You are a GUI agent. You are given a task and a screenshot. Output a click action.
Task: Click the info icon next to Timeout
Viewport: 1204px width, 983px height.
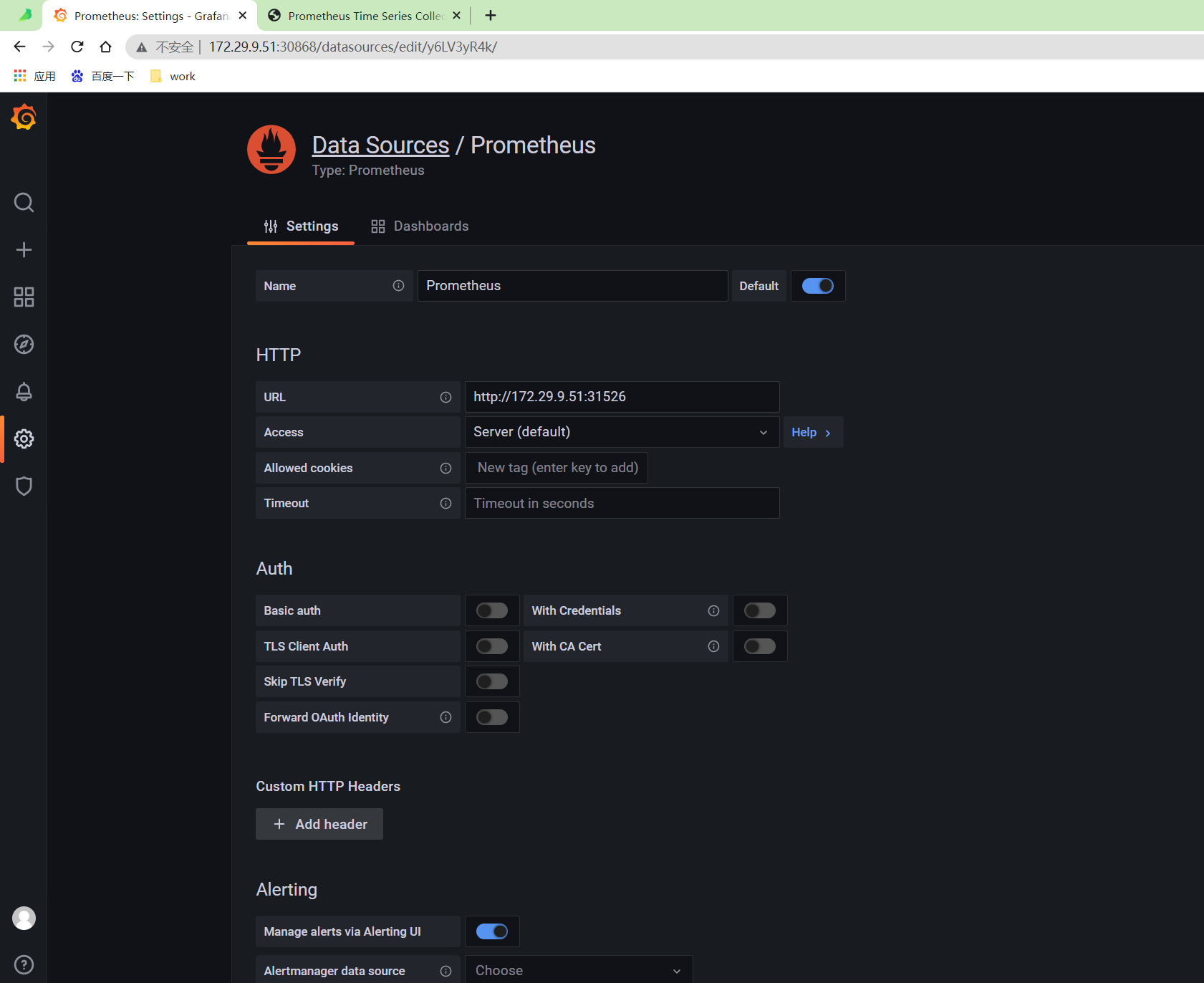(x=446, y=503)
